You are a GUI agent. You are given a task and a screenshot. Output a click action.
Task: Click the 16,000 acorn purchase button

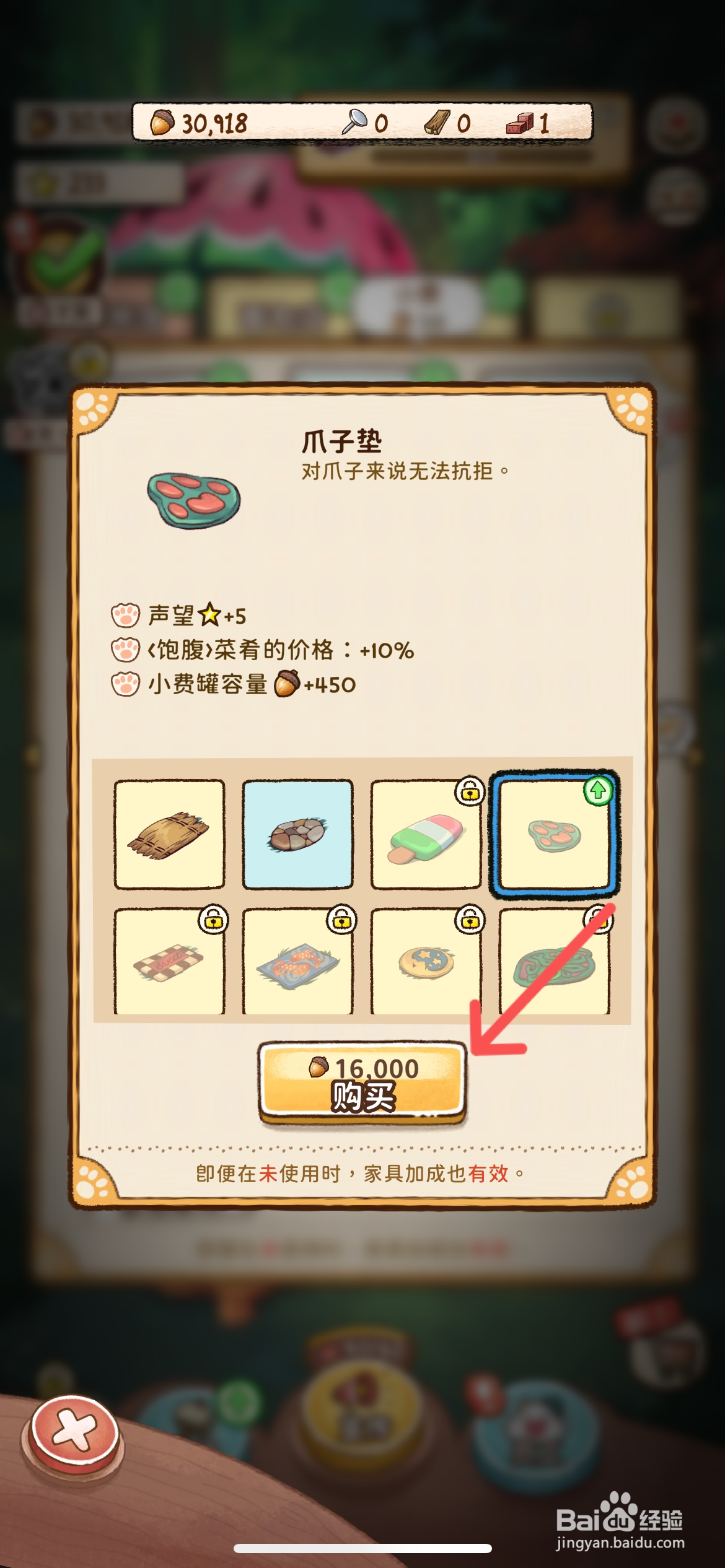[x=362, y=1082]
